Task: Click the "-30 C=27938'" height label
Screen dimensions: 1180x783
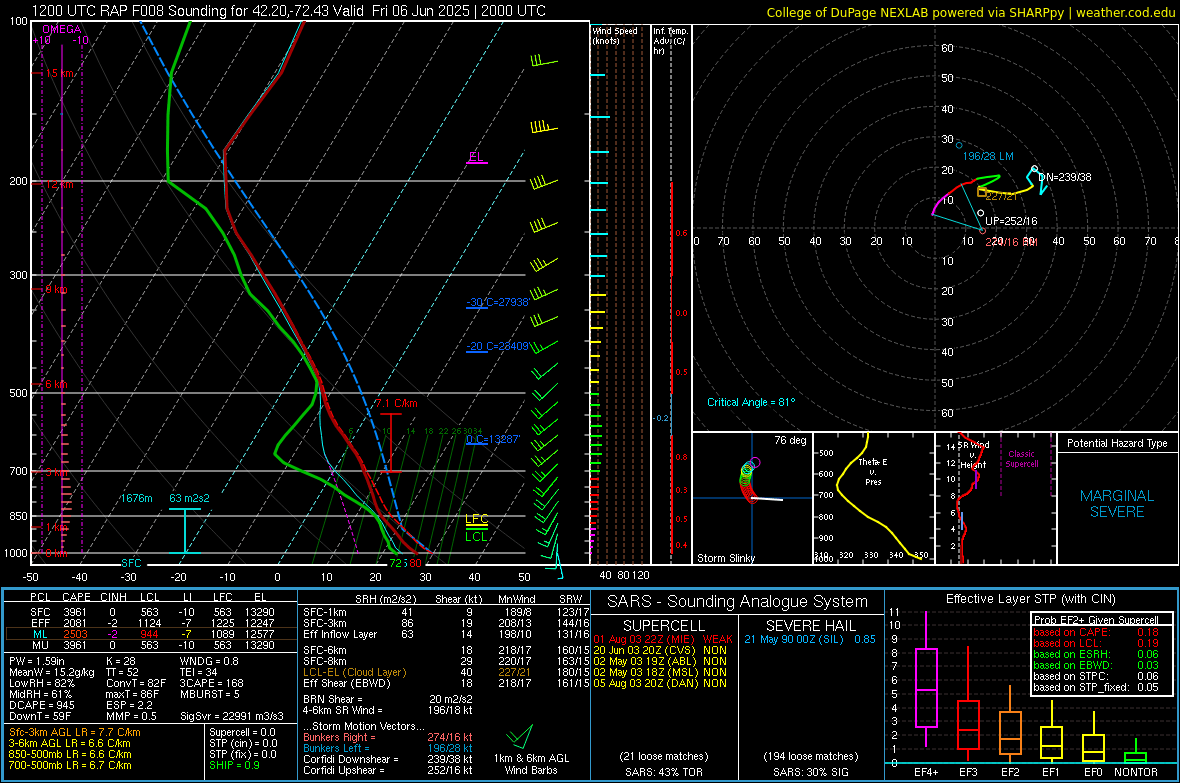Action: pyautogui.click(x=497, y=302)
